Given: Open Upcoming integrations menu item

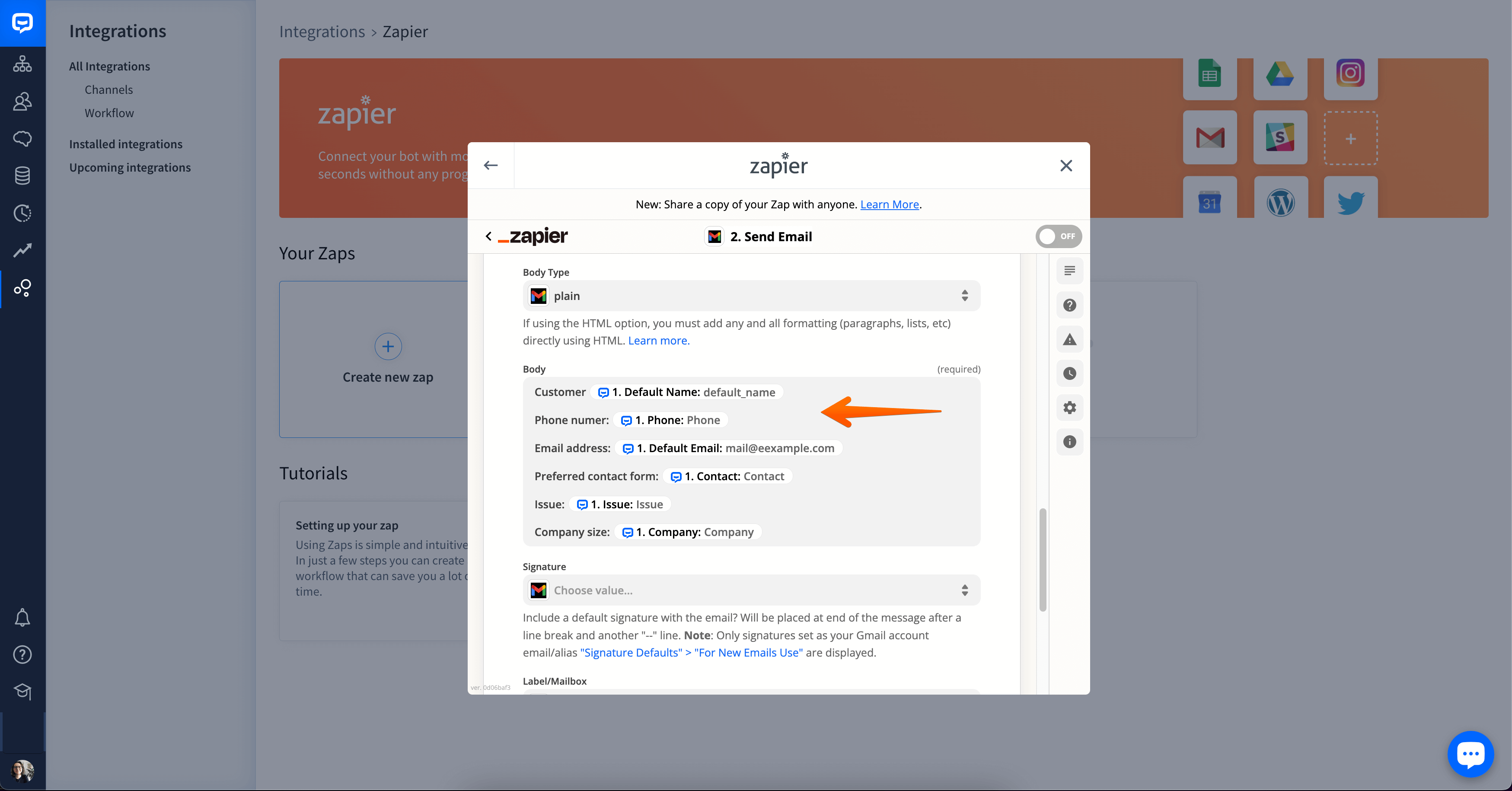Looking at the screenshot, I should coord(130,168).
